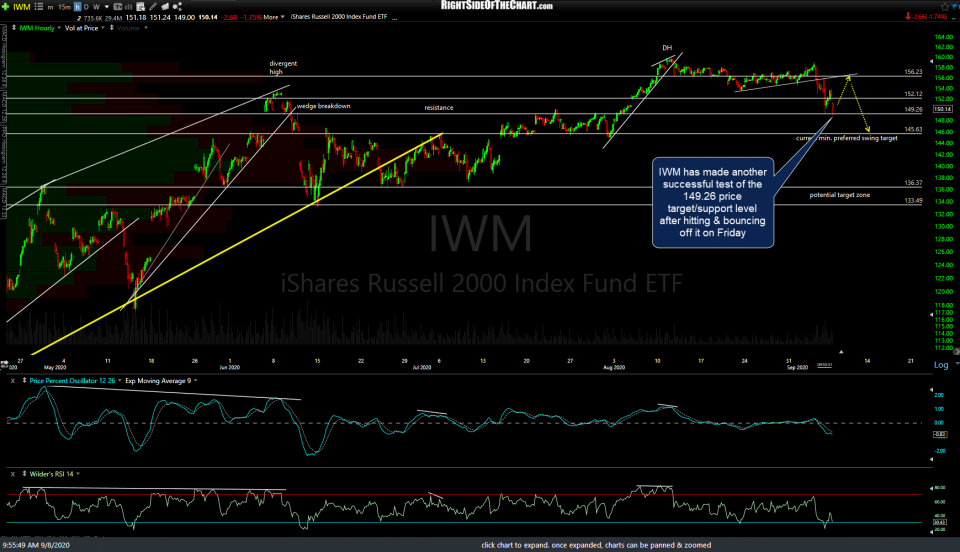960x552 pixels.
Task: Click the iShares Russell 2000 Index Fund ETF name
Action: [x=339, y=17]
